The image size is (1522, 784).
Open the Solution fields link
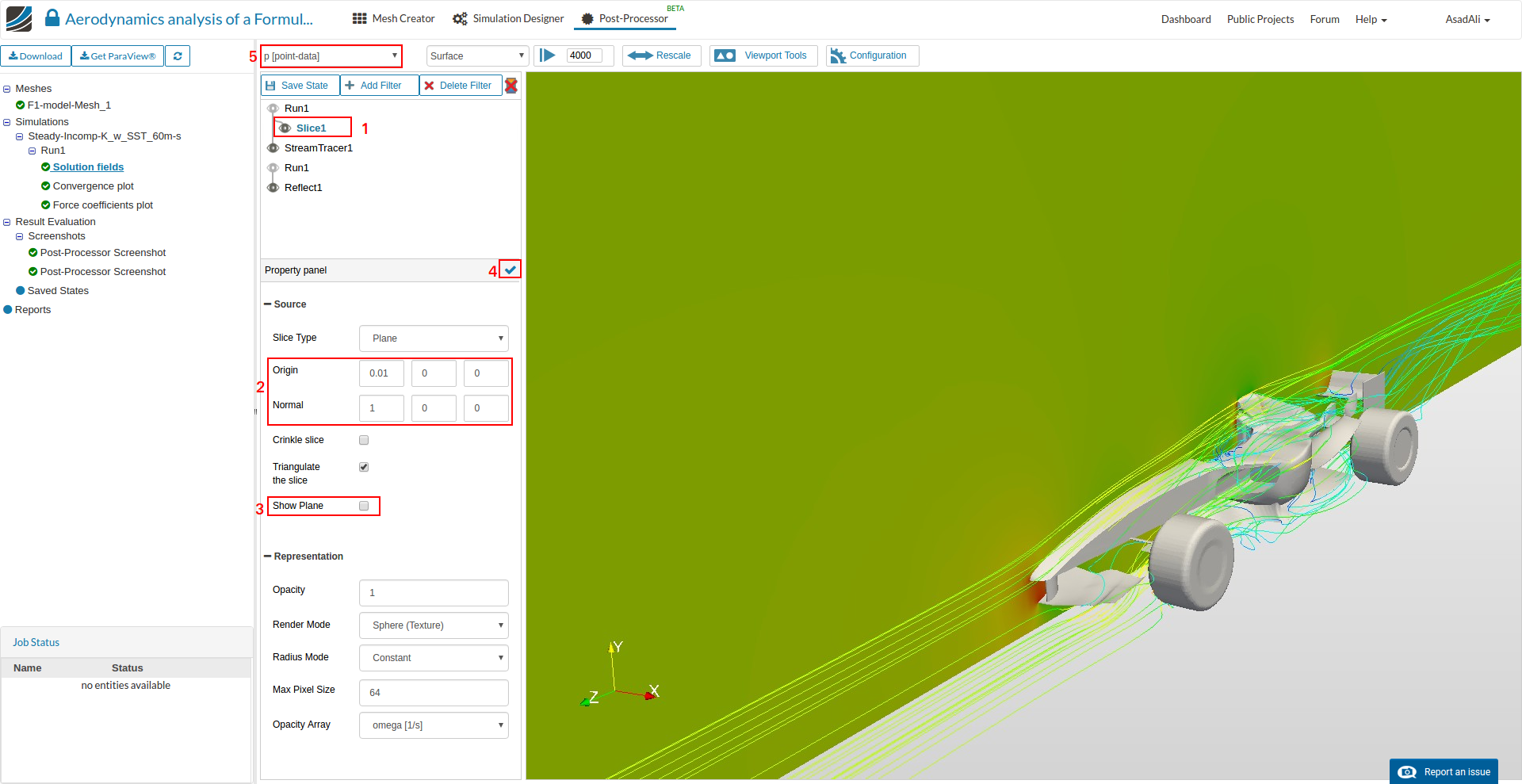tap(88, 167)
